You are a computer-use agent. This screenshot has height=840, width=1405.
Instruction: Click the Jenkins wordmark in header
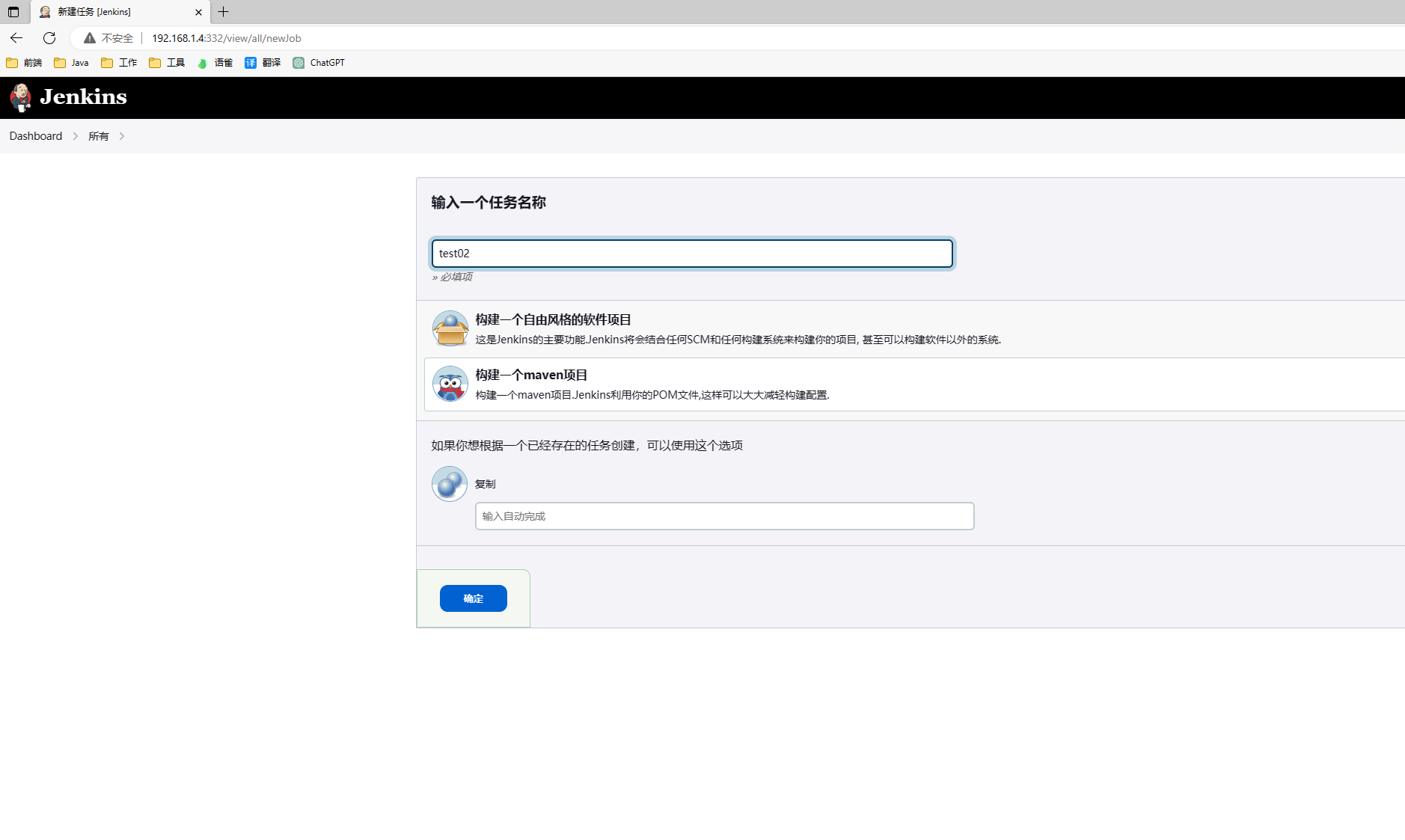(x=83, y=97)
